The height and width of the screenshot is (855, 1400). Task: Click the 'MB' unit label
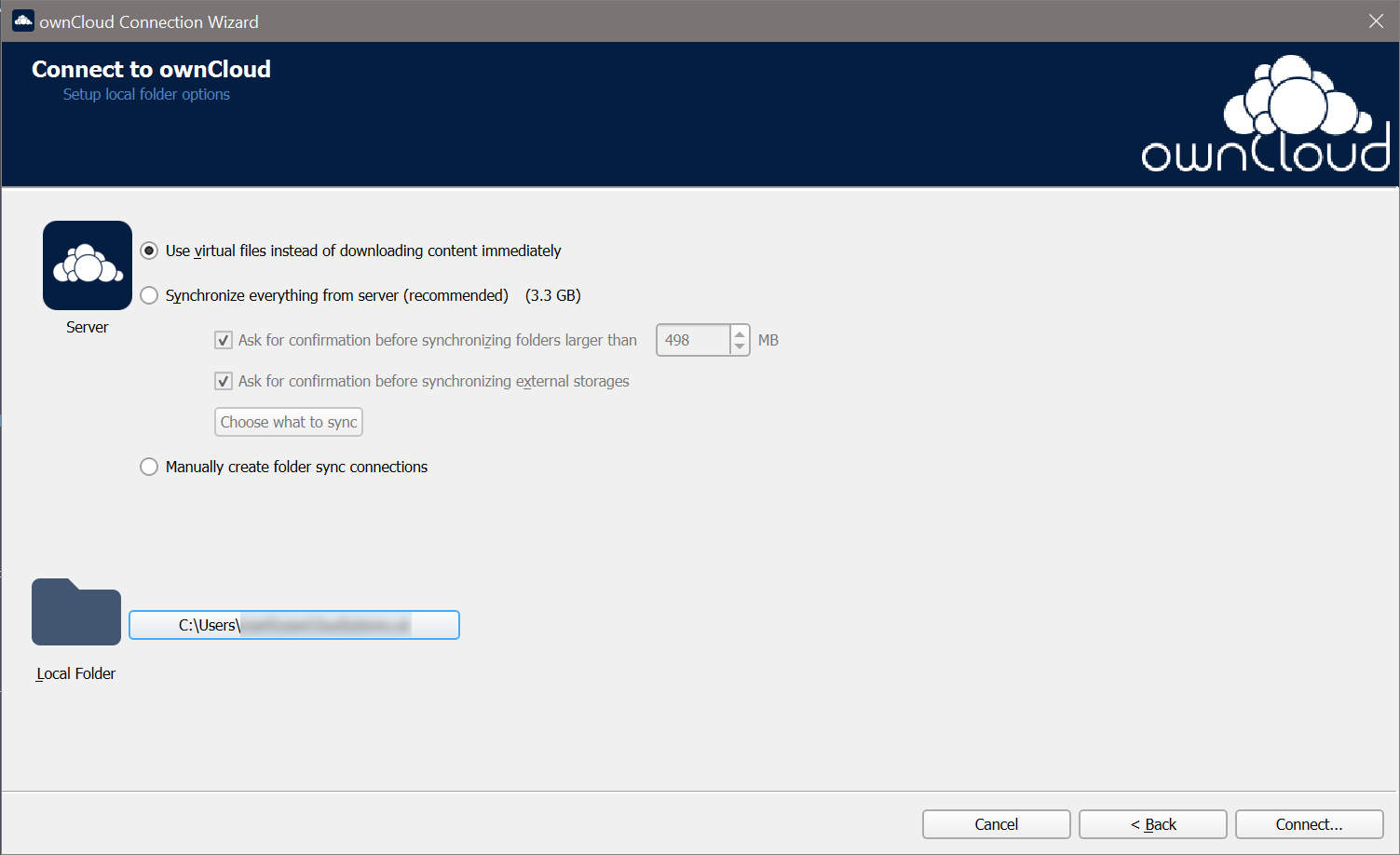(x=768, y=340)
